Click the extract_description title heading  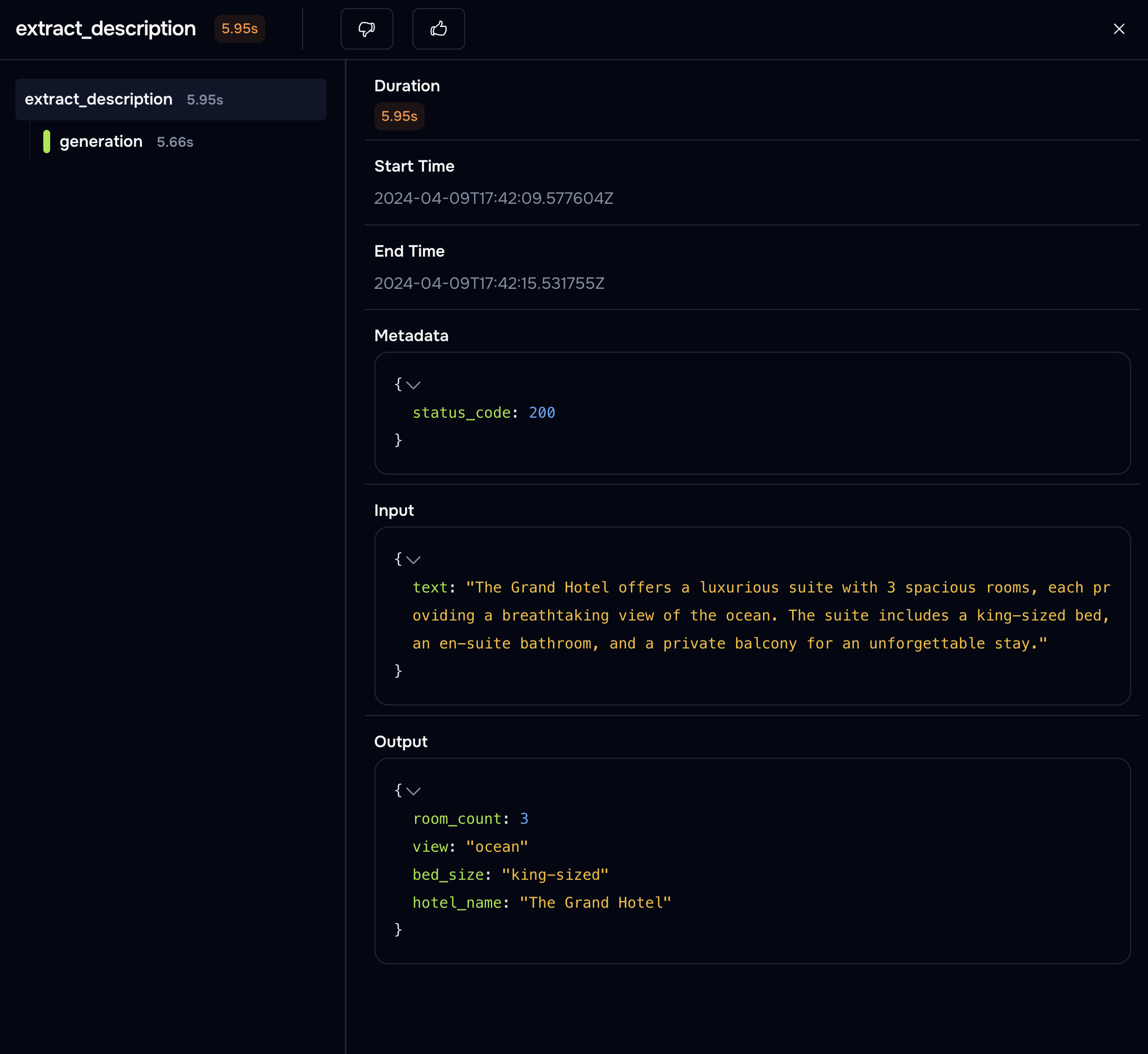106,29
